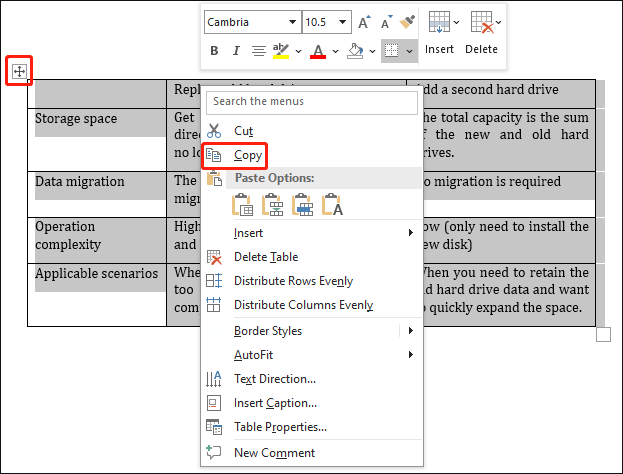
Task: Click the Insert table icon
Action: pyautogui.click(x=439, y=22)
